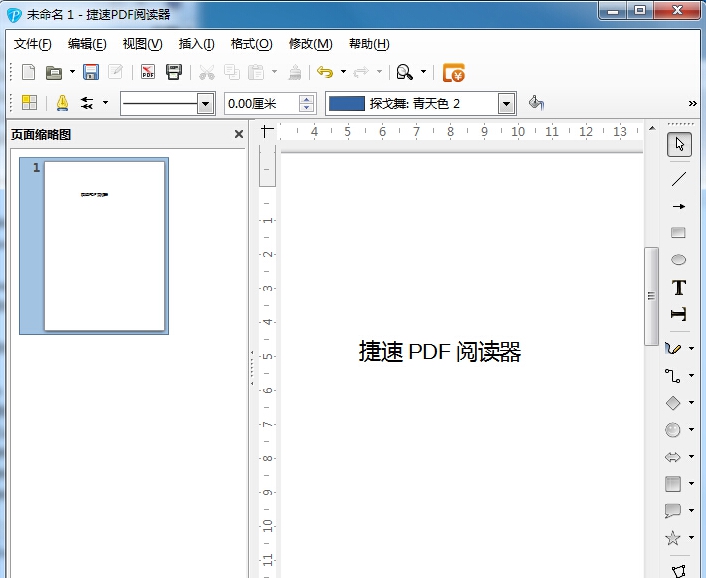Select the double block arrows tool
Viewport: 706px width, 578px height.
[x=673, y=457]
